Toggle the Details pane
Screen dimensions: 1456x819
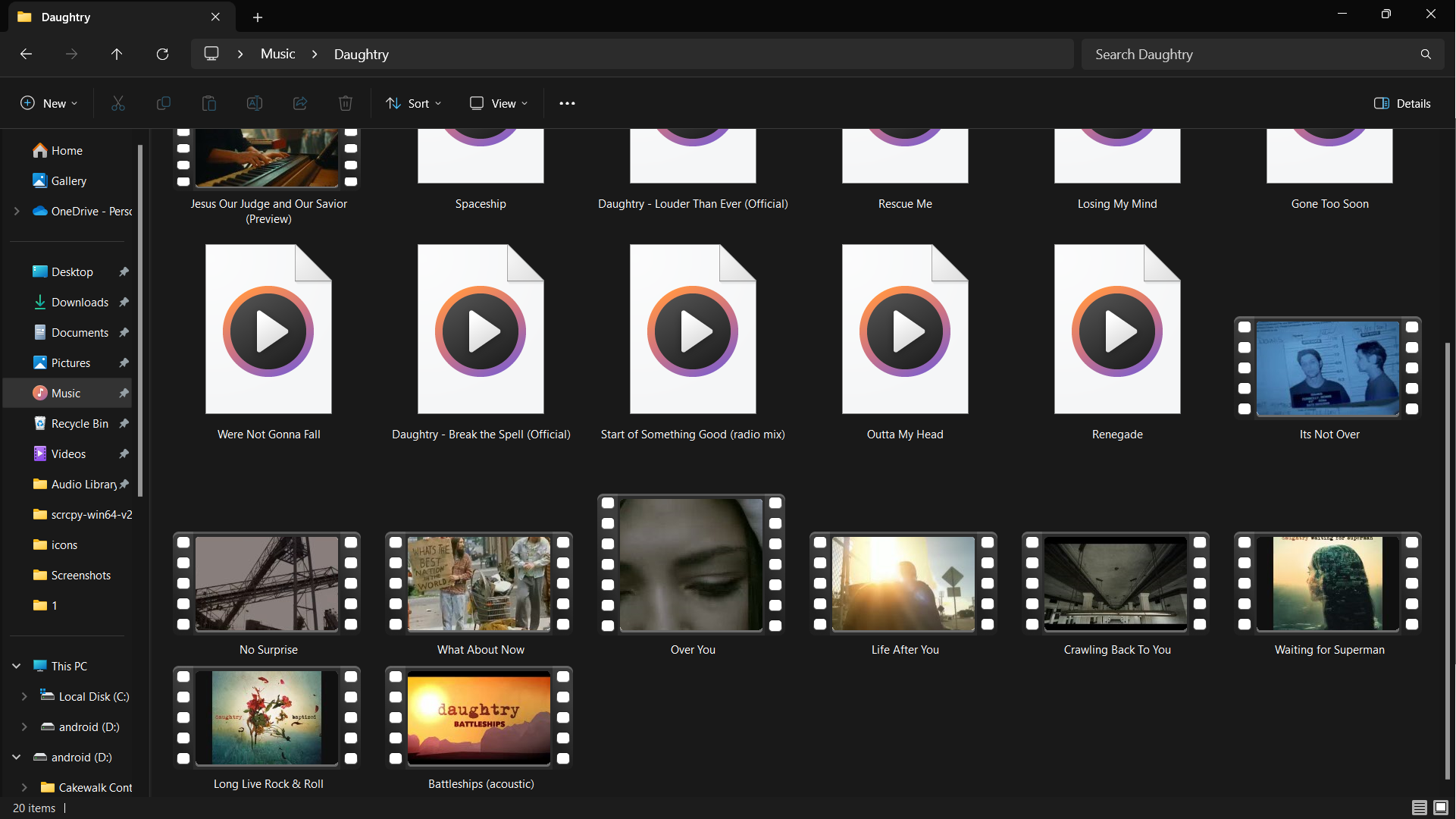(x=1402, y=103)
